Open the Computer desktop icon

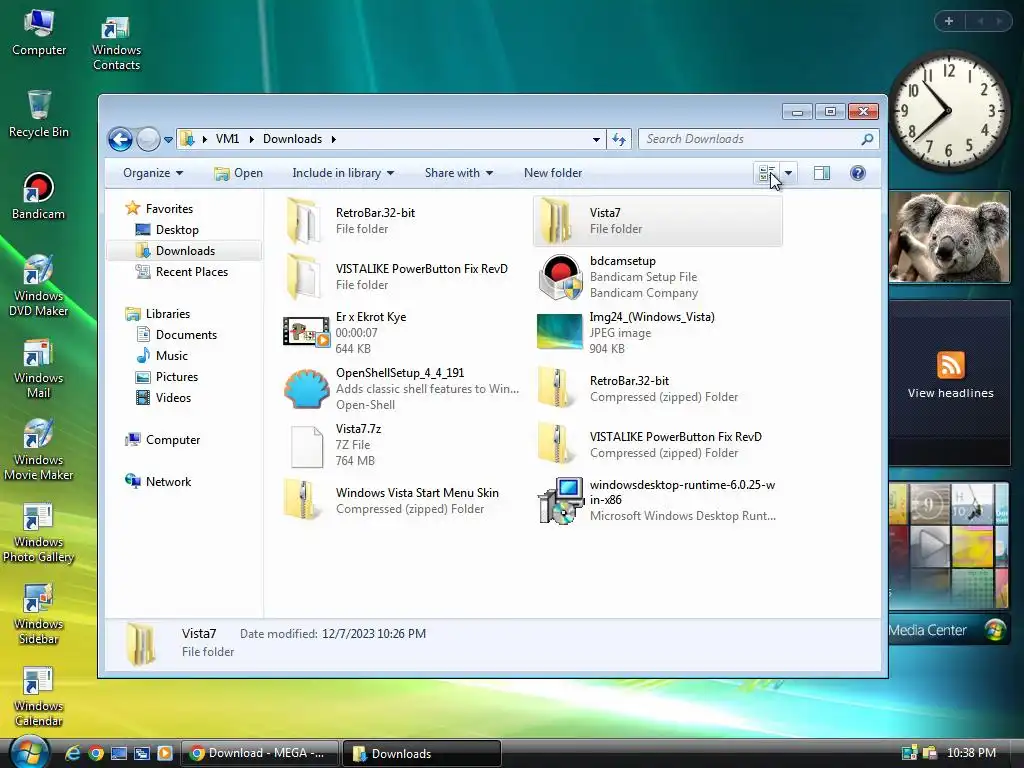point(39,32)
